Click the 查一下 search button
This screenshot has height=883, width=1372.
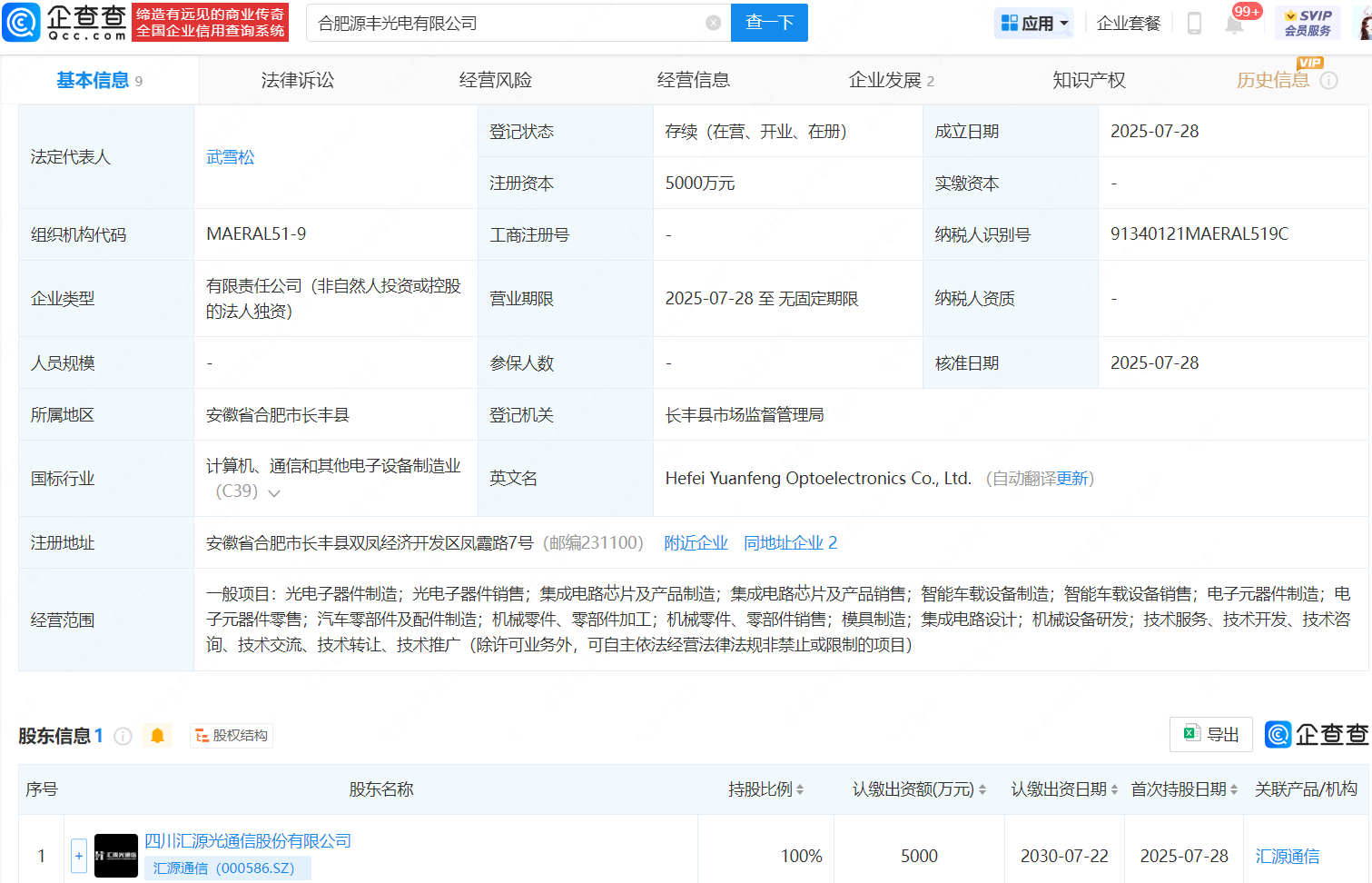(x=769, y=23)
